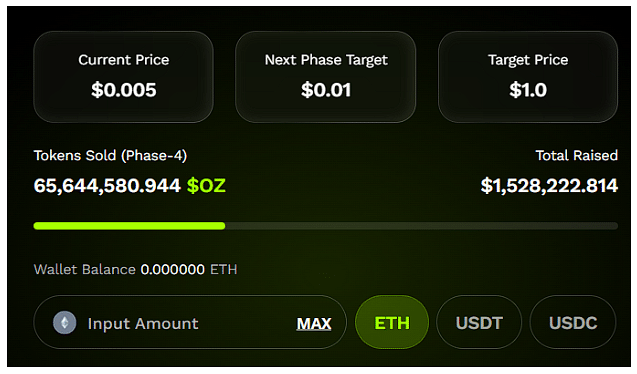This screenshot has width=637, height=374.
Task: Click the 65,644,580.944 tokens sold figure
Action: pyautogui.click(x=107, y=186)
